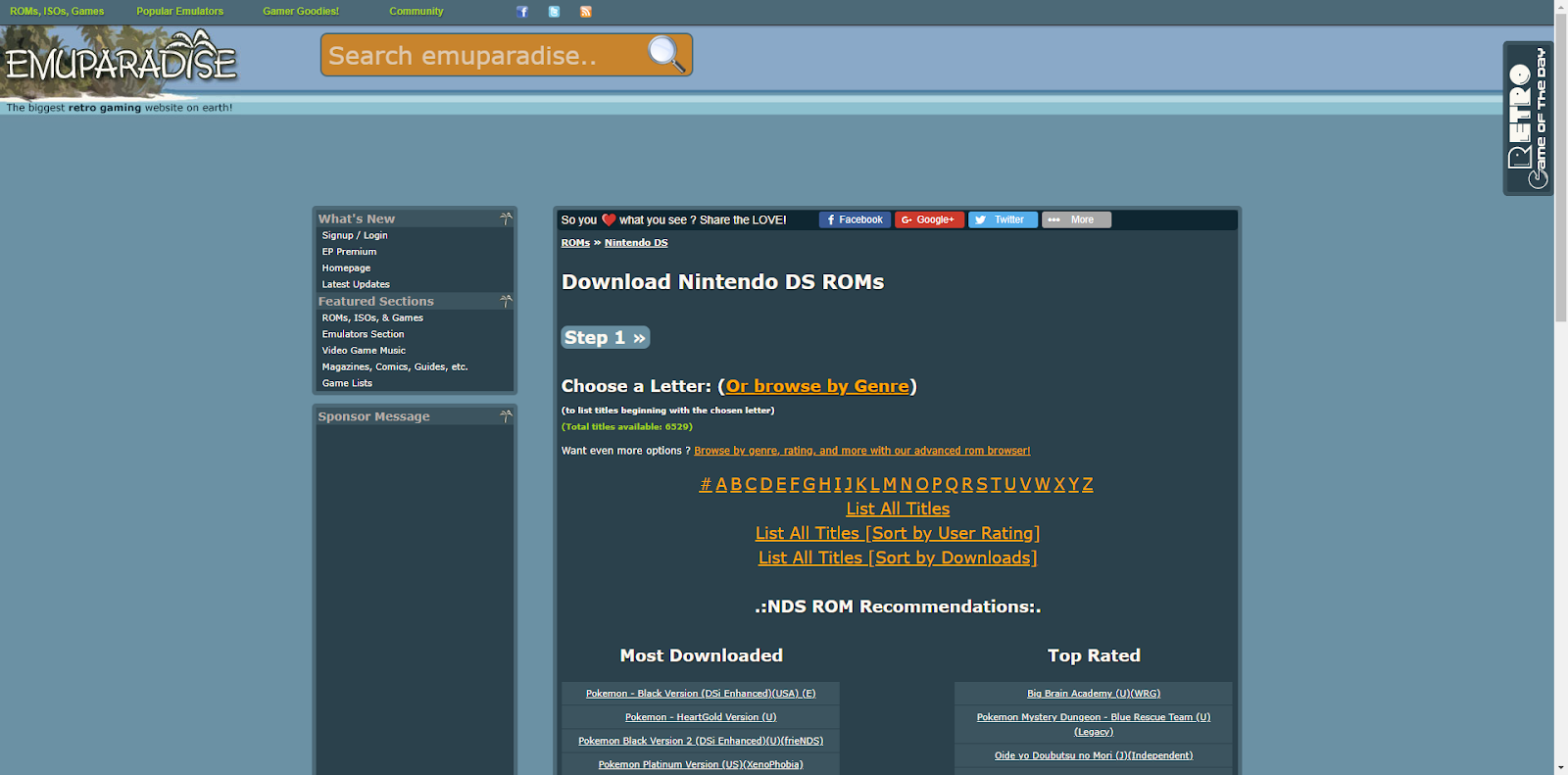The width and height of the screenshot is (1568, 775).
Task: Go to Homepage in sidebar
Action: click(x=346, y=268)
